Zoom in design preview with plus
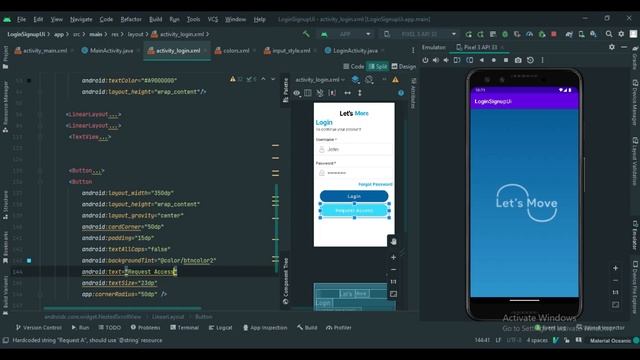 [393, 257]
